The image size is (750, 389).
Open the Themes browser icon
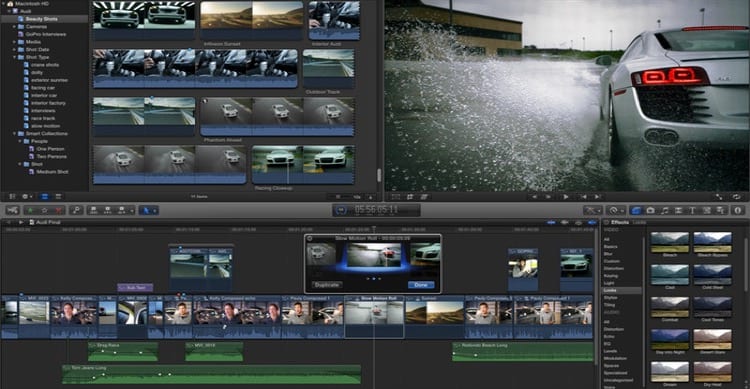720,210
